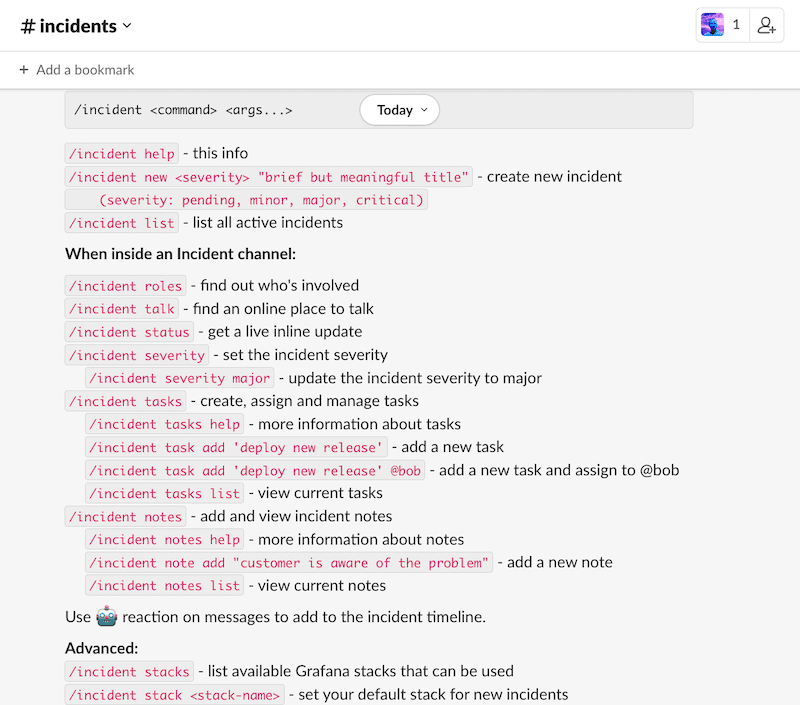
Task: Click the /incident notes list command
Action: (x=164, y=585)
